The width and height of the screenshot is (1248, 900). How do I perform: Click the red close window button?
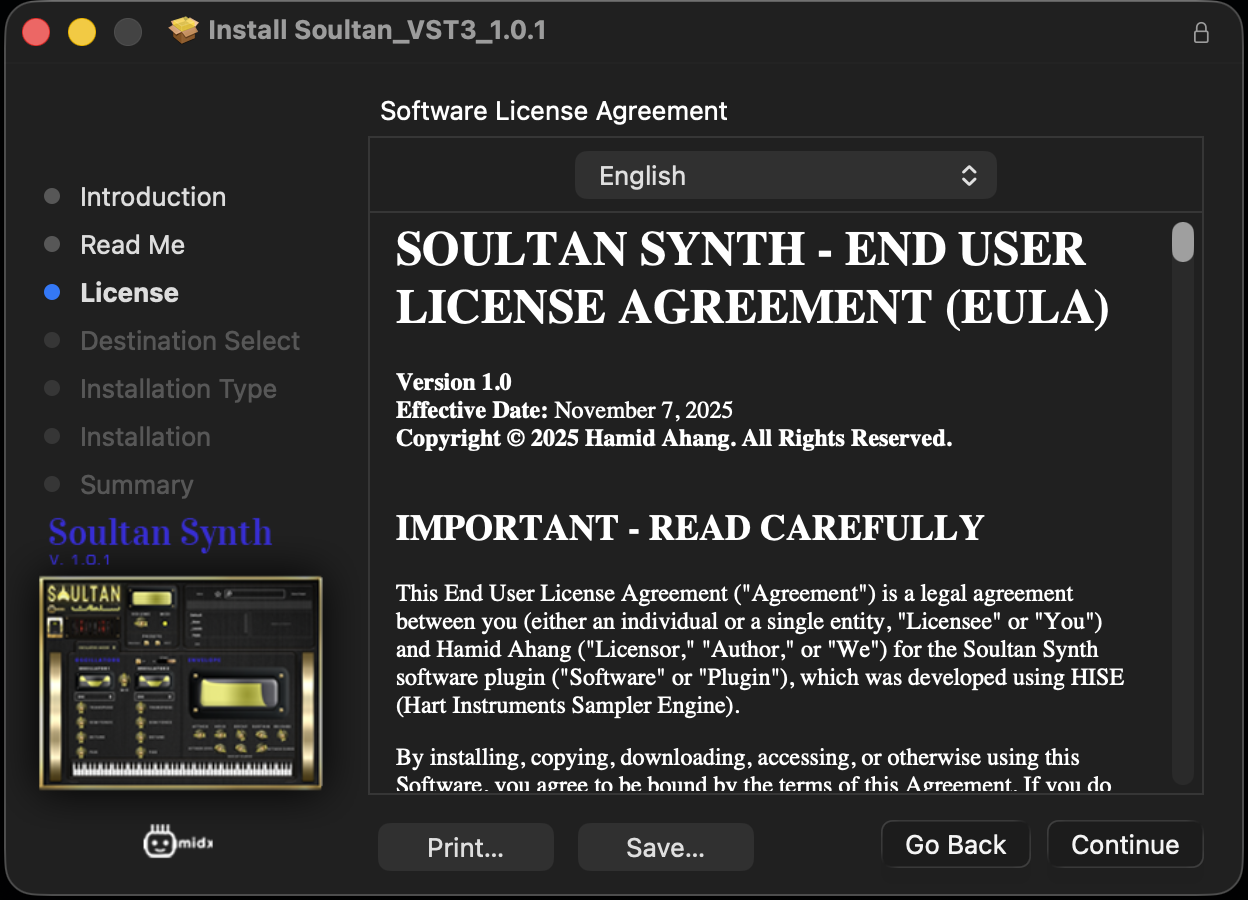point(36,32)
